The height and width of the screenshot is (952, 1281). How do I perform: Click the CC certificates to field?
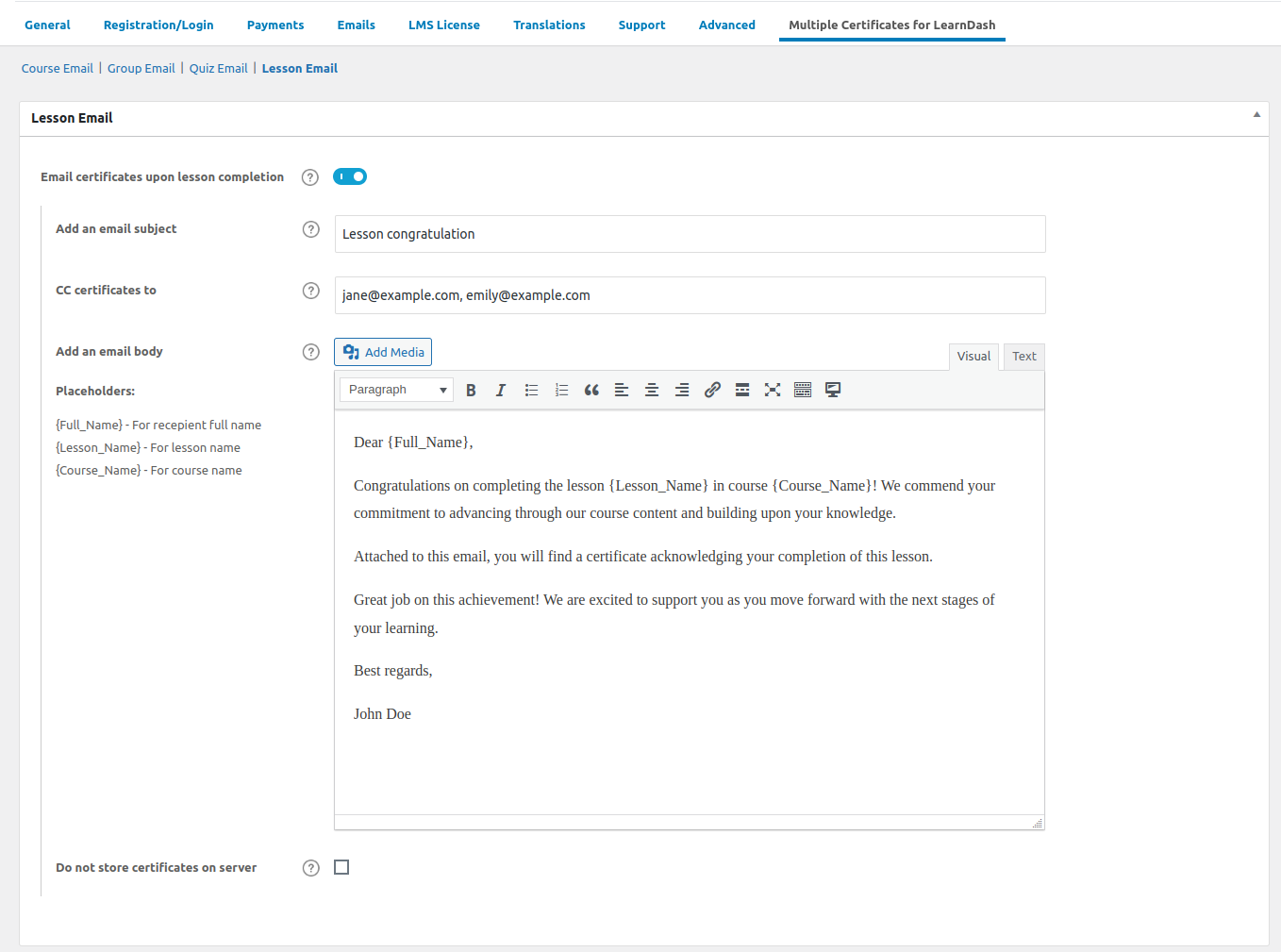[690, 295]
